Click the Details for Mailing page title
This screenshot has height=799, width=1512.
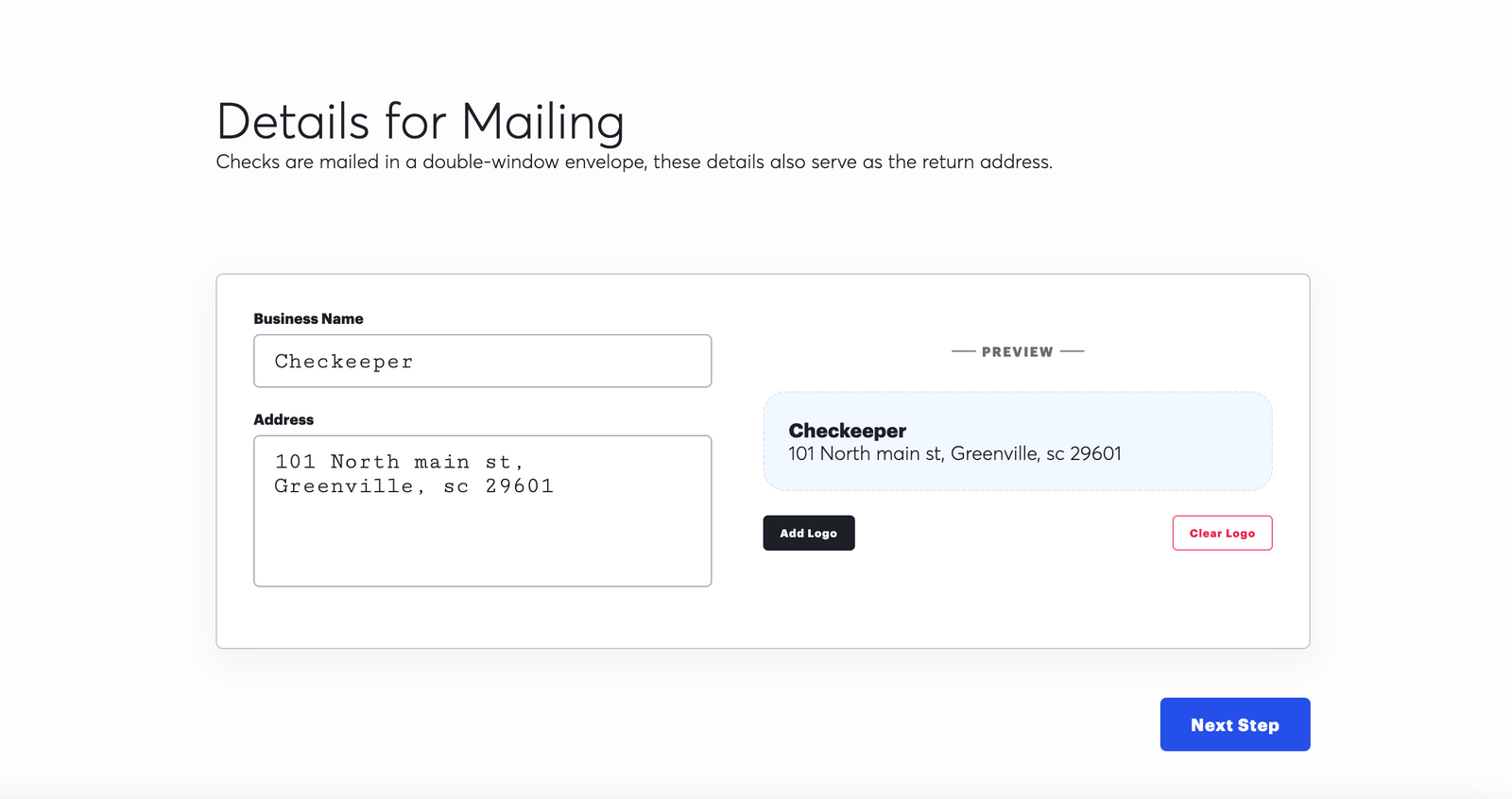[419, 121]
